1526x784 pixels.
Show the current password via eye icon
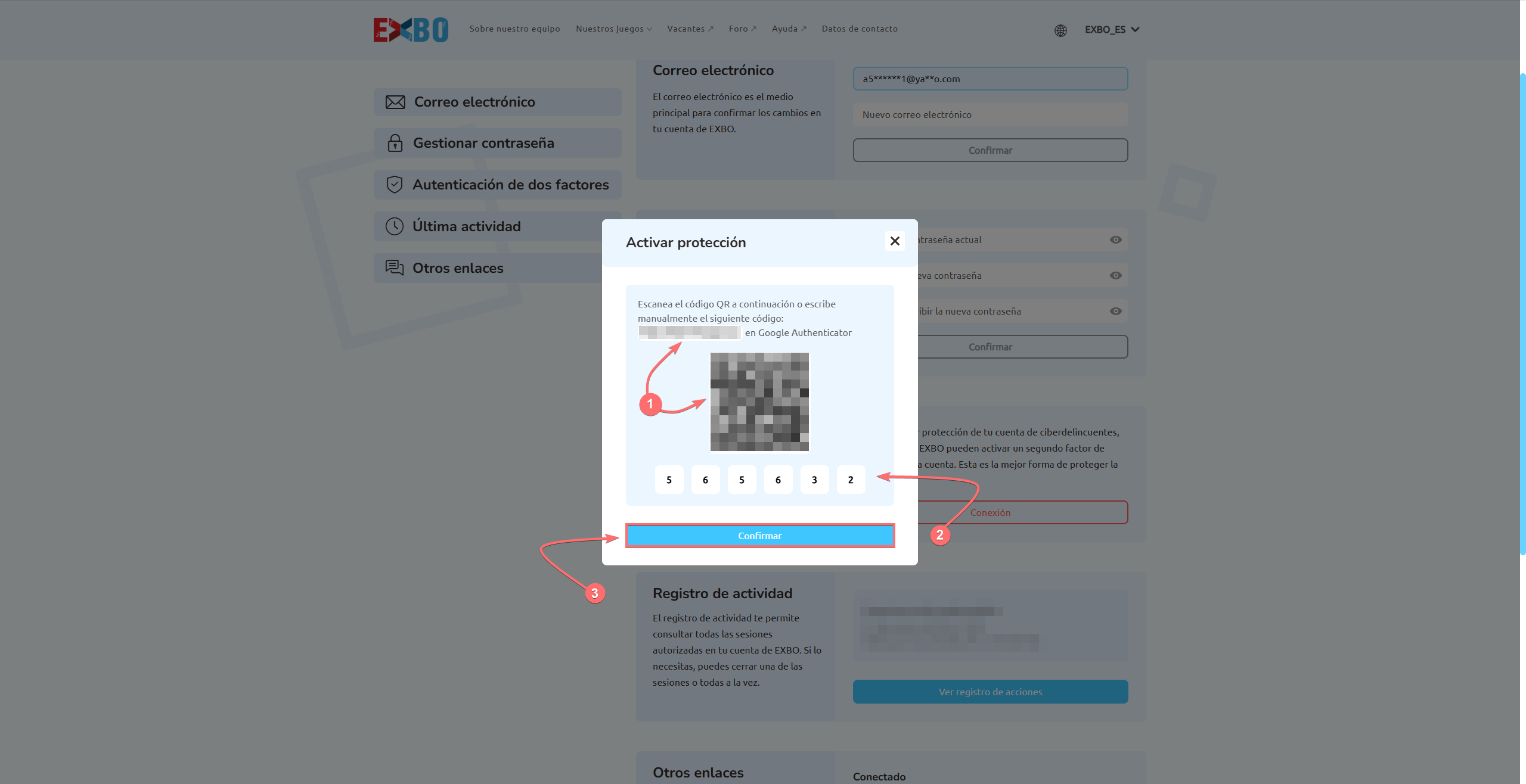pos(1116,239)
